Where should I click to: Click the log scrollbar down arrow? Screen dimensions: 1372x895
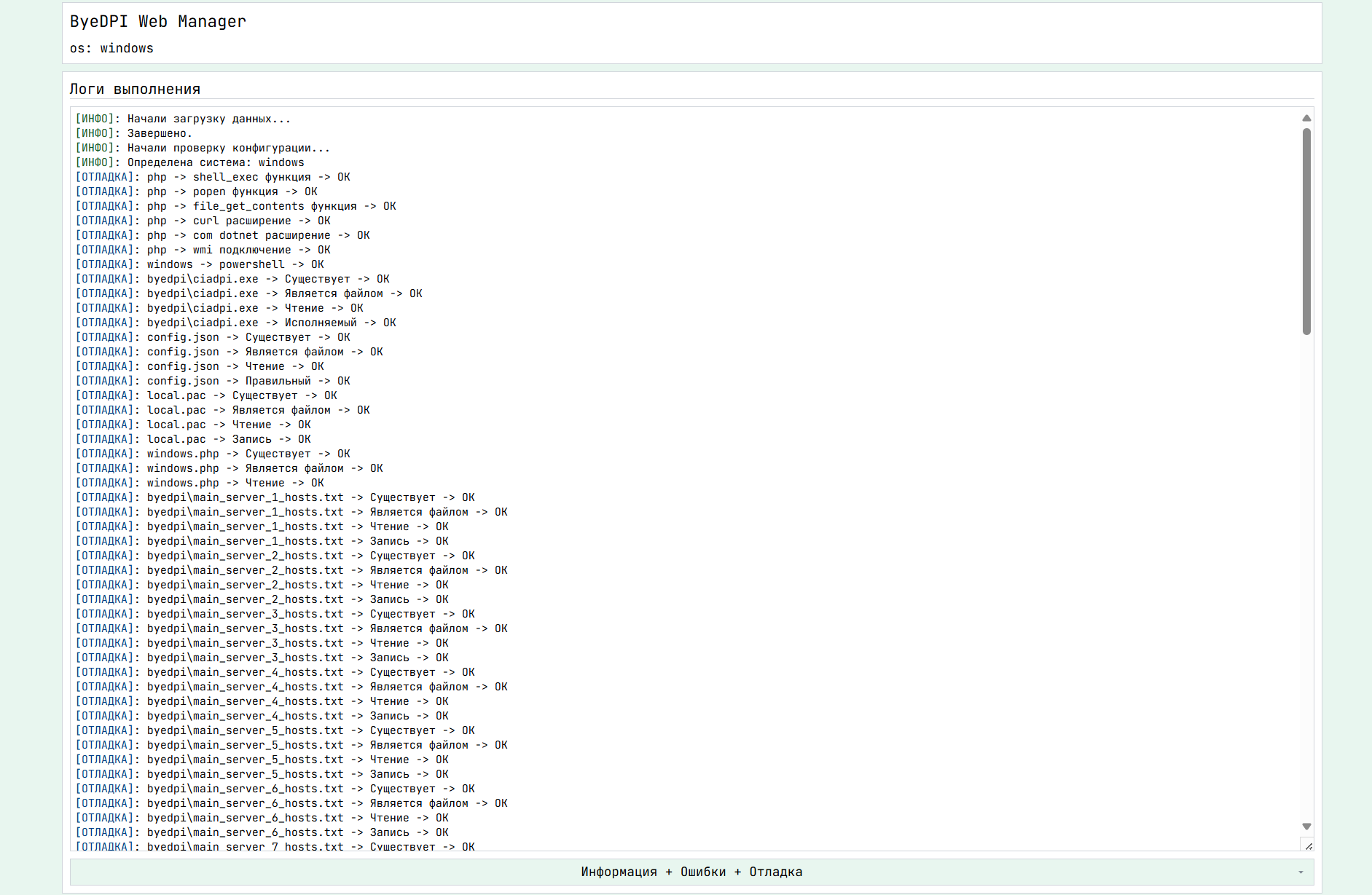pos(1306,827)
